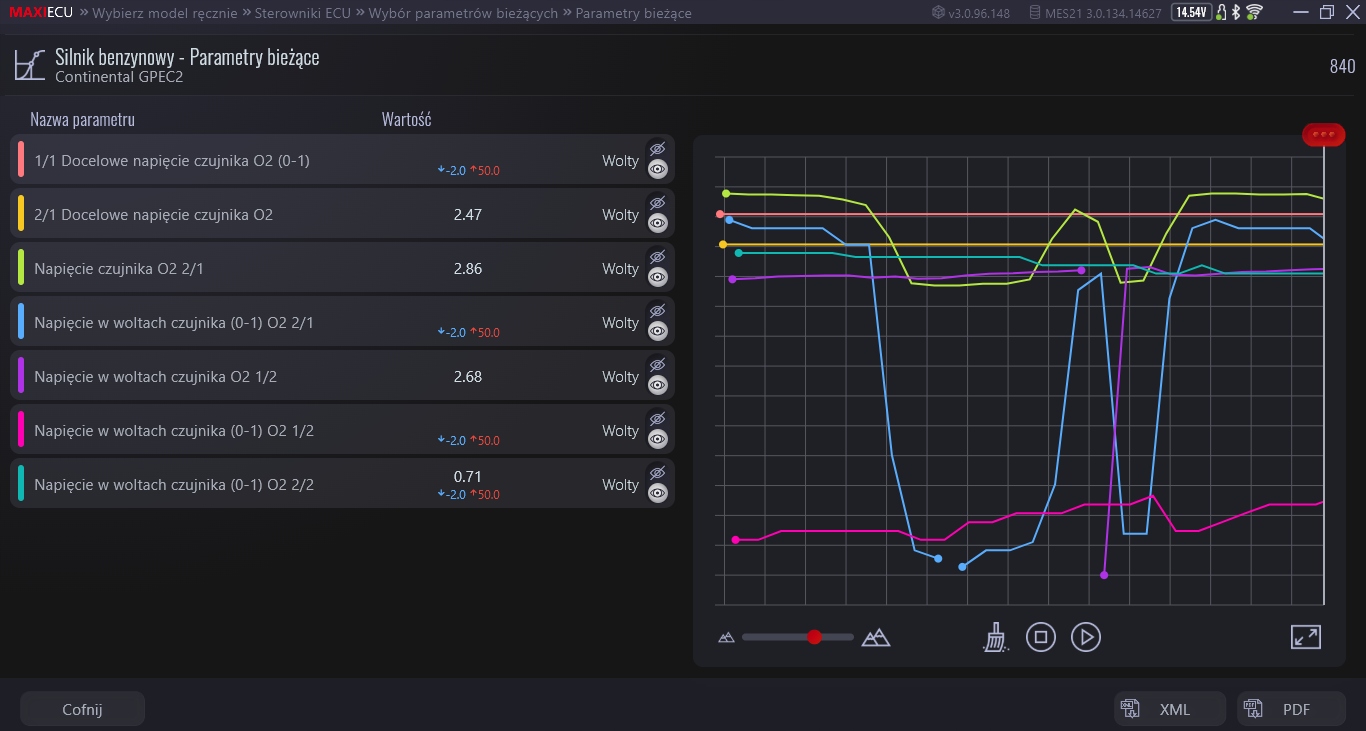Start graph playback with the play button

(1086, 637)
